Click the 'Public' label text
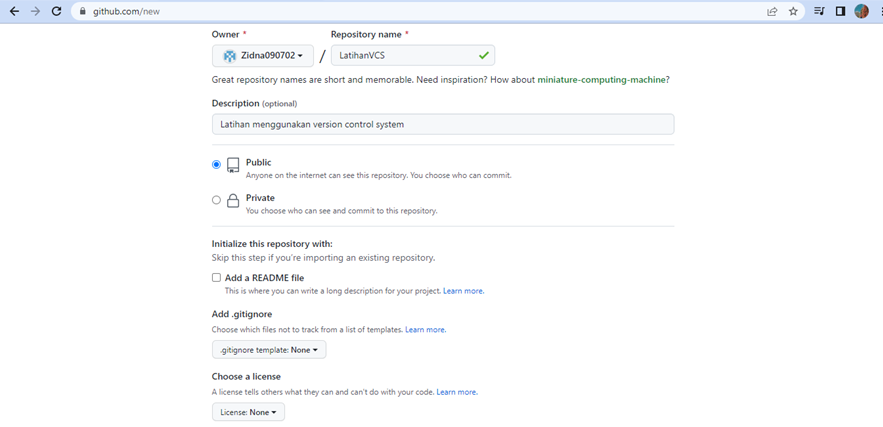 click(x=258, y=162)
